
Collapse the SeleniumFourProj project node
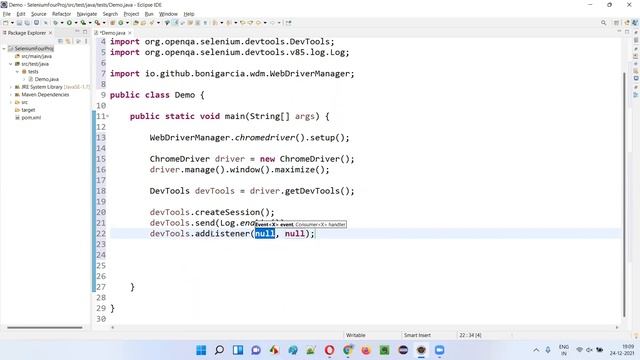click(x=4, y=49)
